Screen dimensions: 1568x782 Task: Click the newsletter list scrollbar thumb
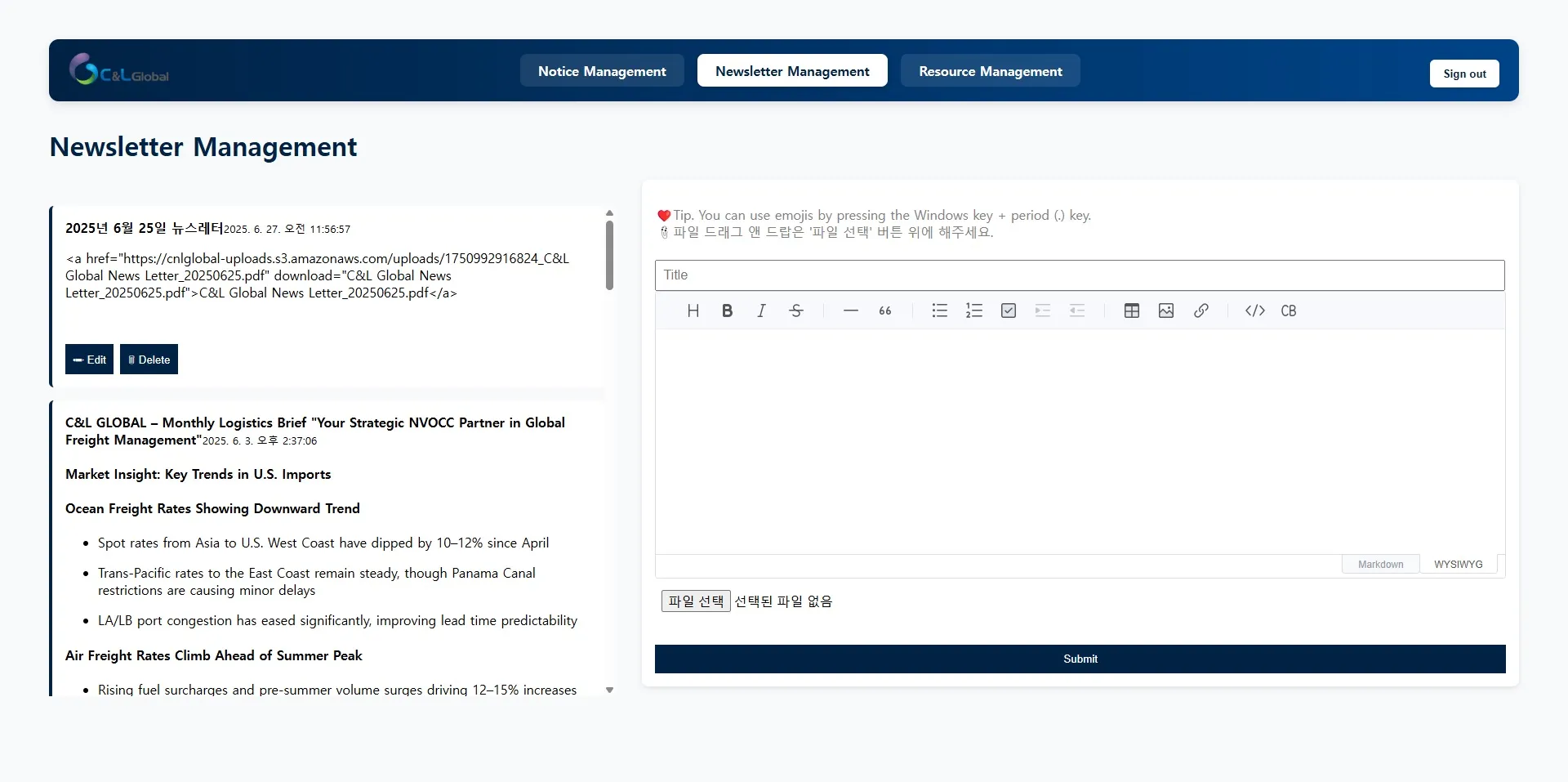(x=609, y=255)
